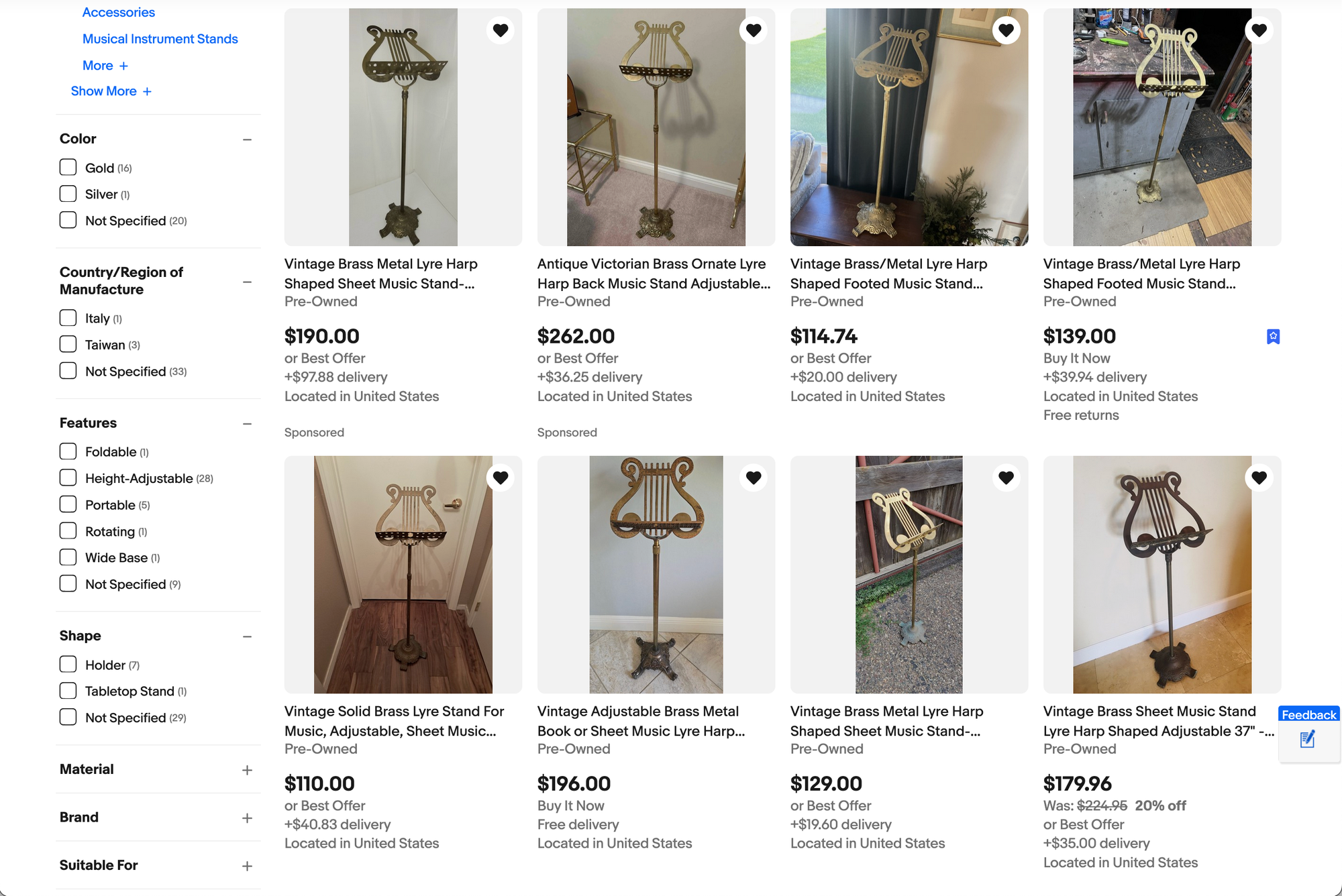The height and width of the screenshot is (896, 1342).
Task: Click the heart on the Antique Victorian stand listing
Action: (754, 30)
